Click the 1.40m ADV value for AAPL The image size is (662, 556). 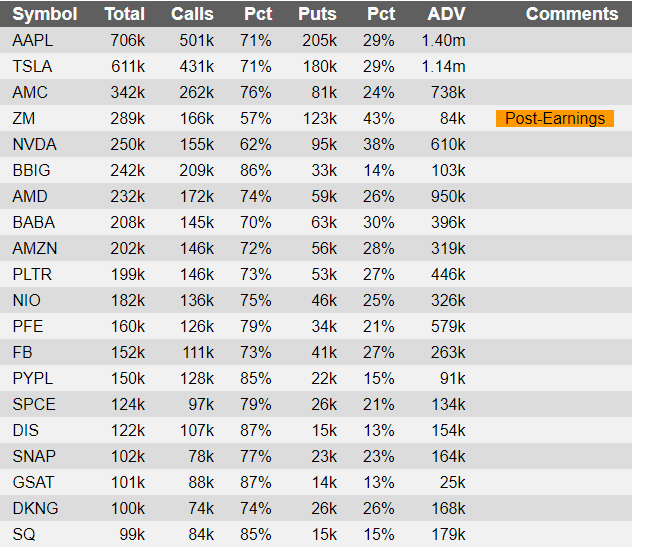pos(444,41)
